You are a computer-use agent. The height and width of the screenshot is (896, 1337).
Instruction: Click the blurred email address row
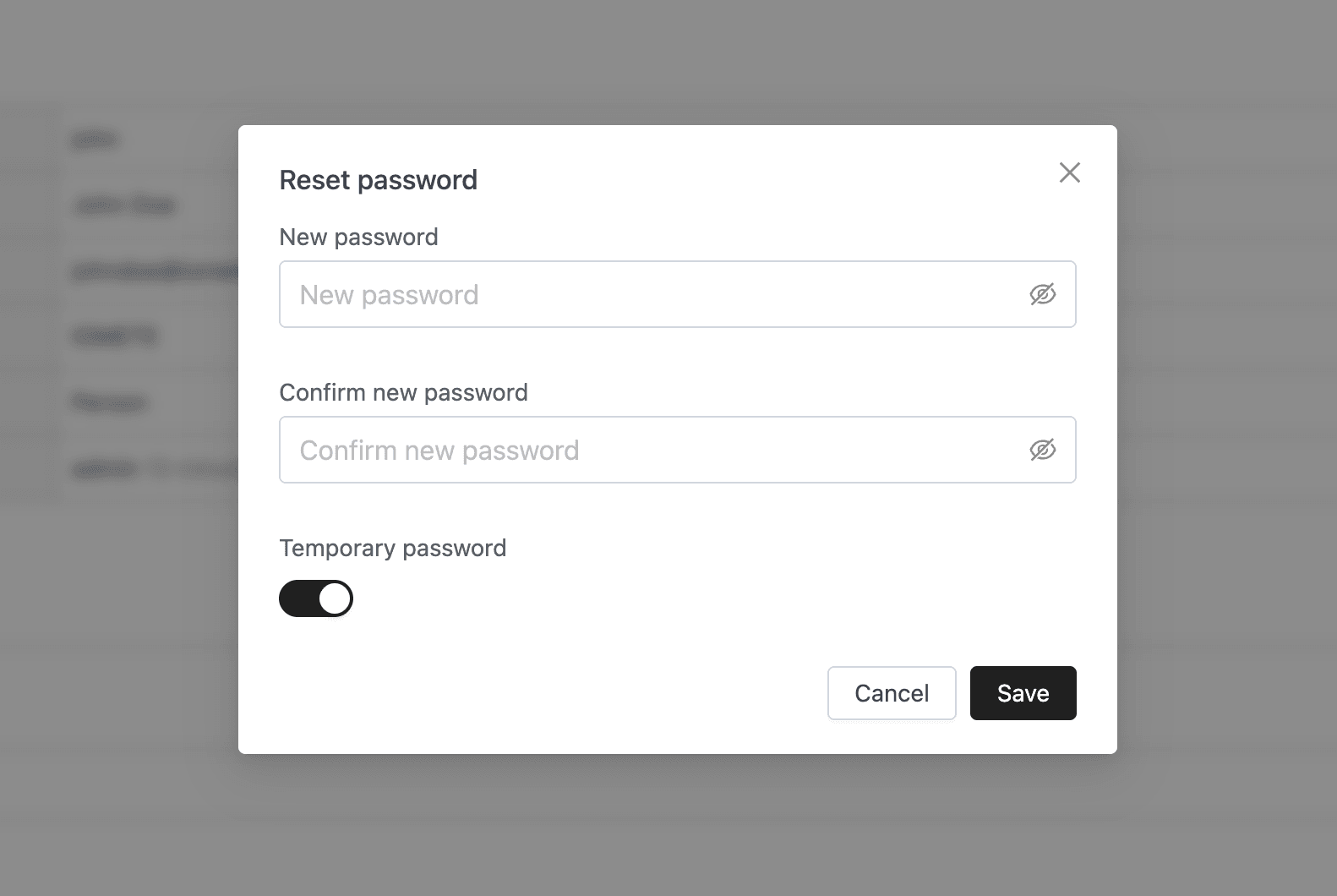[x=152, y=270]
